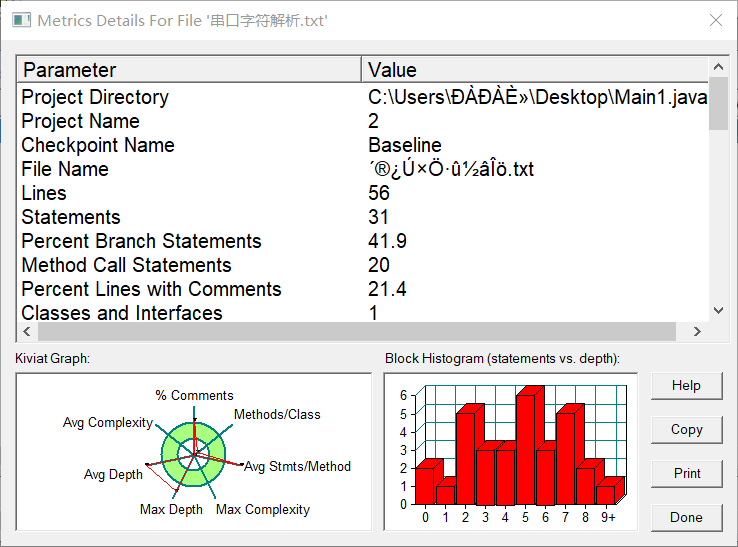Click the Lines value 56
738x547 pixels.
click(x=379, y=193)
